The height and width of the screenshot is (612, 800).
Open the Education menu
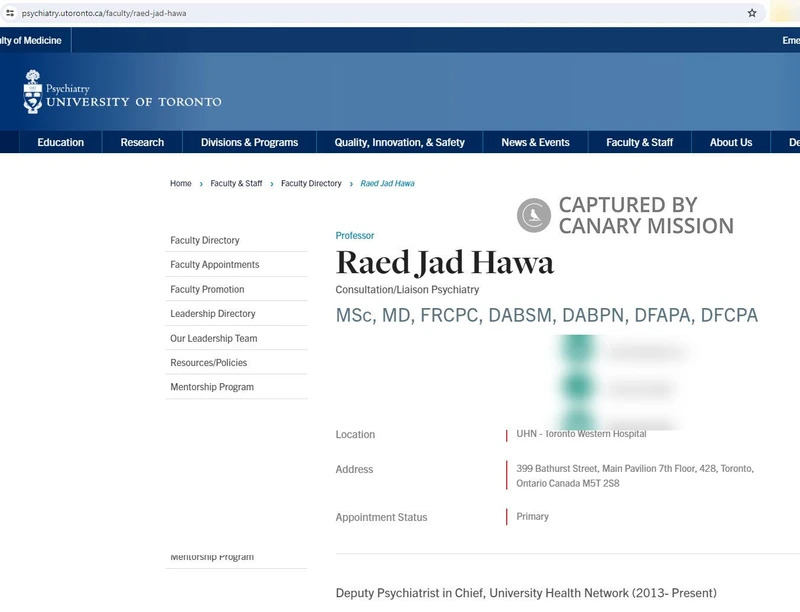tap(60, 142)
